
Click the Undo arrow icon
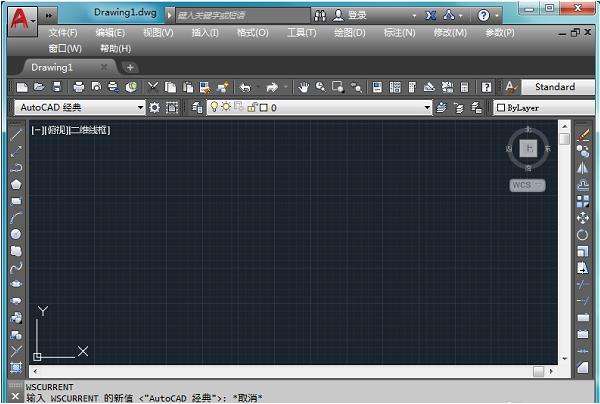(245, 88)
